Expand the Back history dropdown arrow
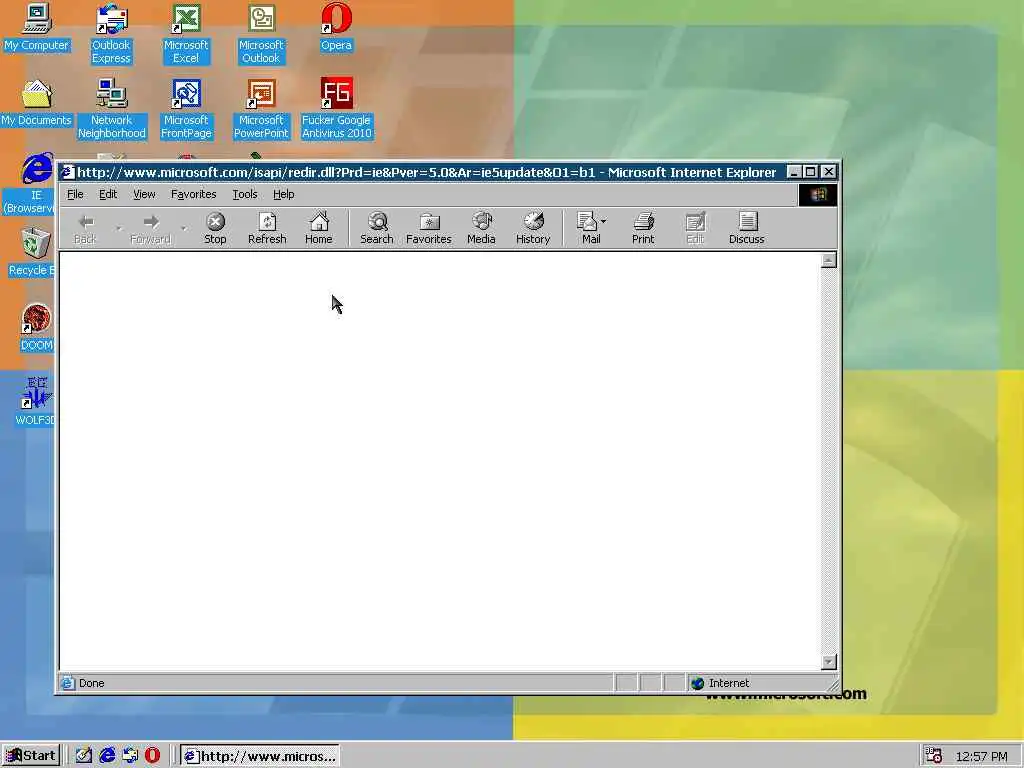The height and width of the screenshot is (768, 1024). [118, 229]
